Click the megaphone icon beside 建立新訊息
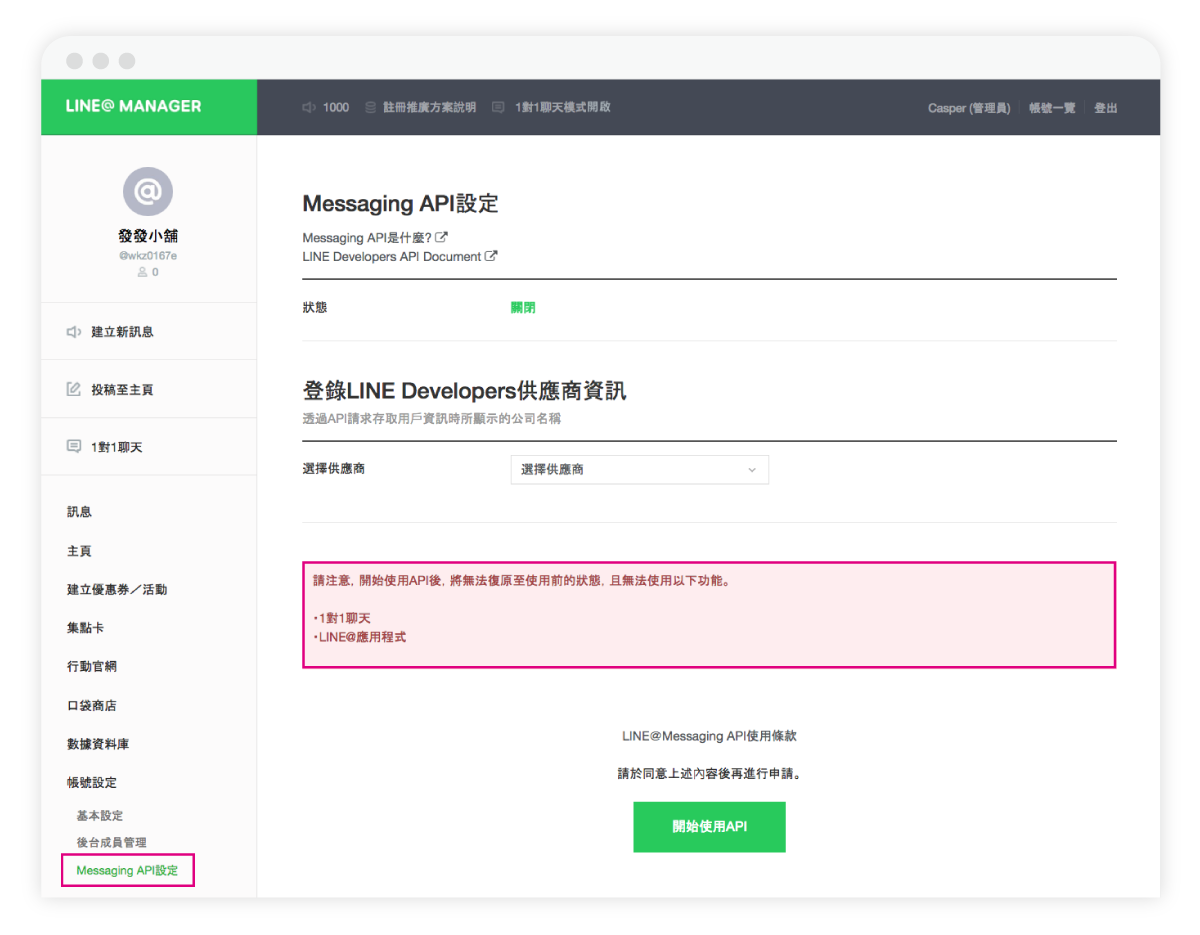The width and height of the screenshot is (1200, 935). pos(74,332)
